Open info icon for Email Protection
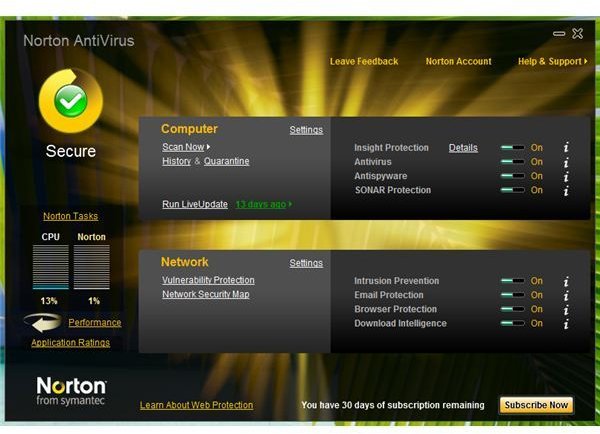This screenshot has width=600, height=434. 566,295
